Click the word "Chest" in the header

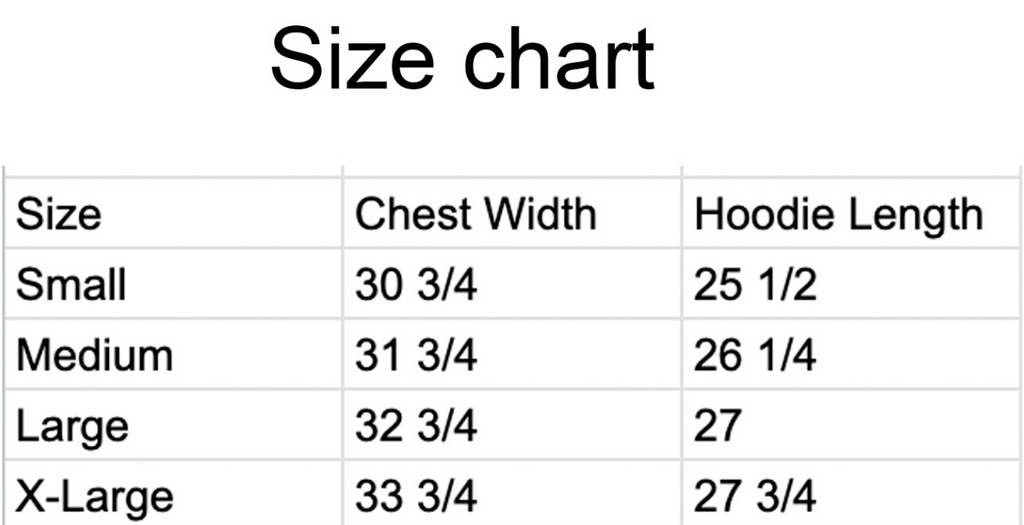413,215
